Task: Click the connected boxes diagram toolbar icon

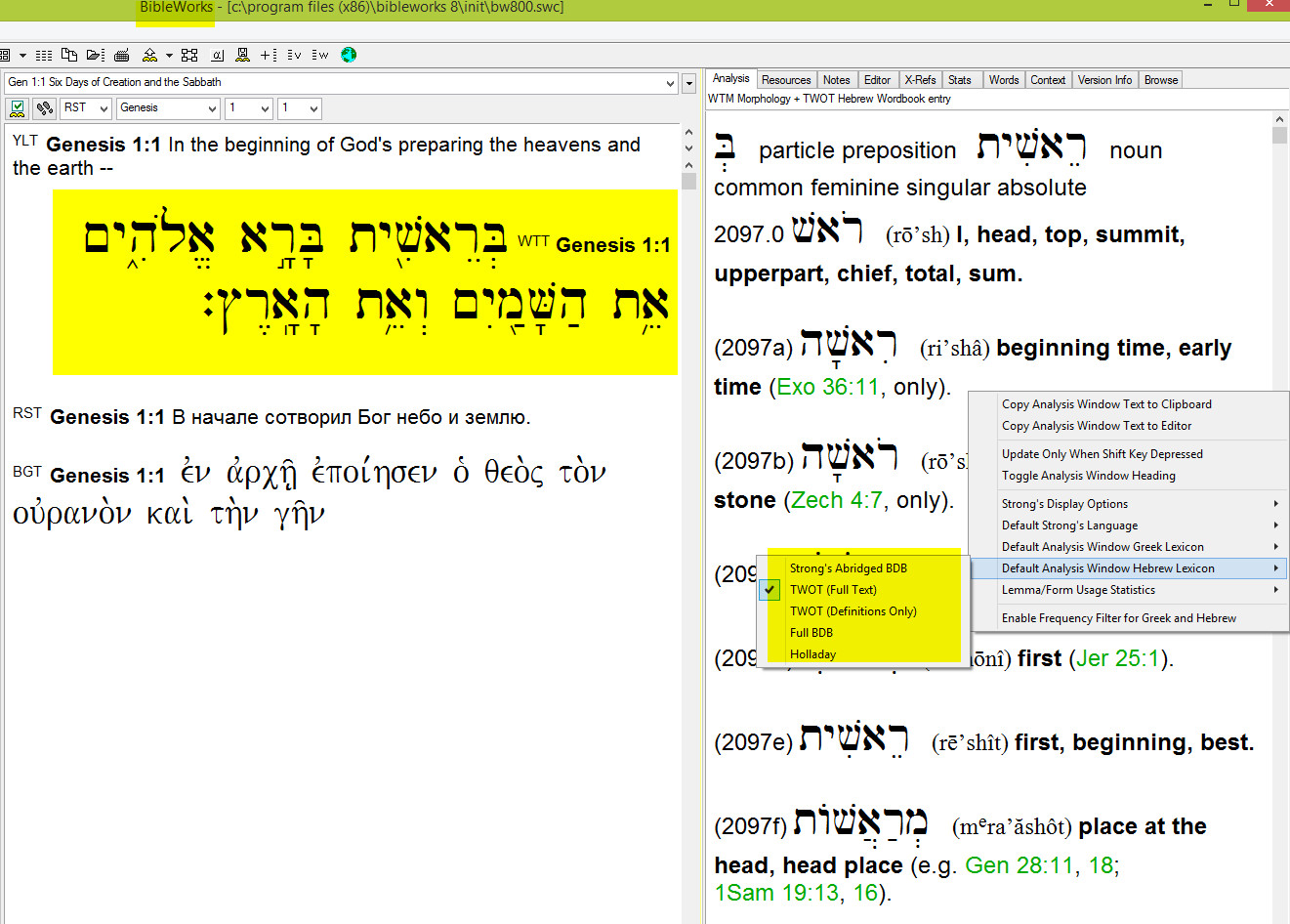Action: pos(190,55)
